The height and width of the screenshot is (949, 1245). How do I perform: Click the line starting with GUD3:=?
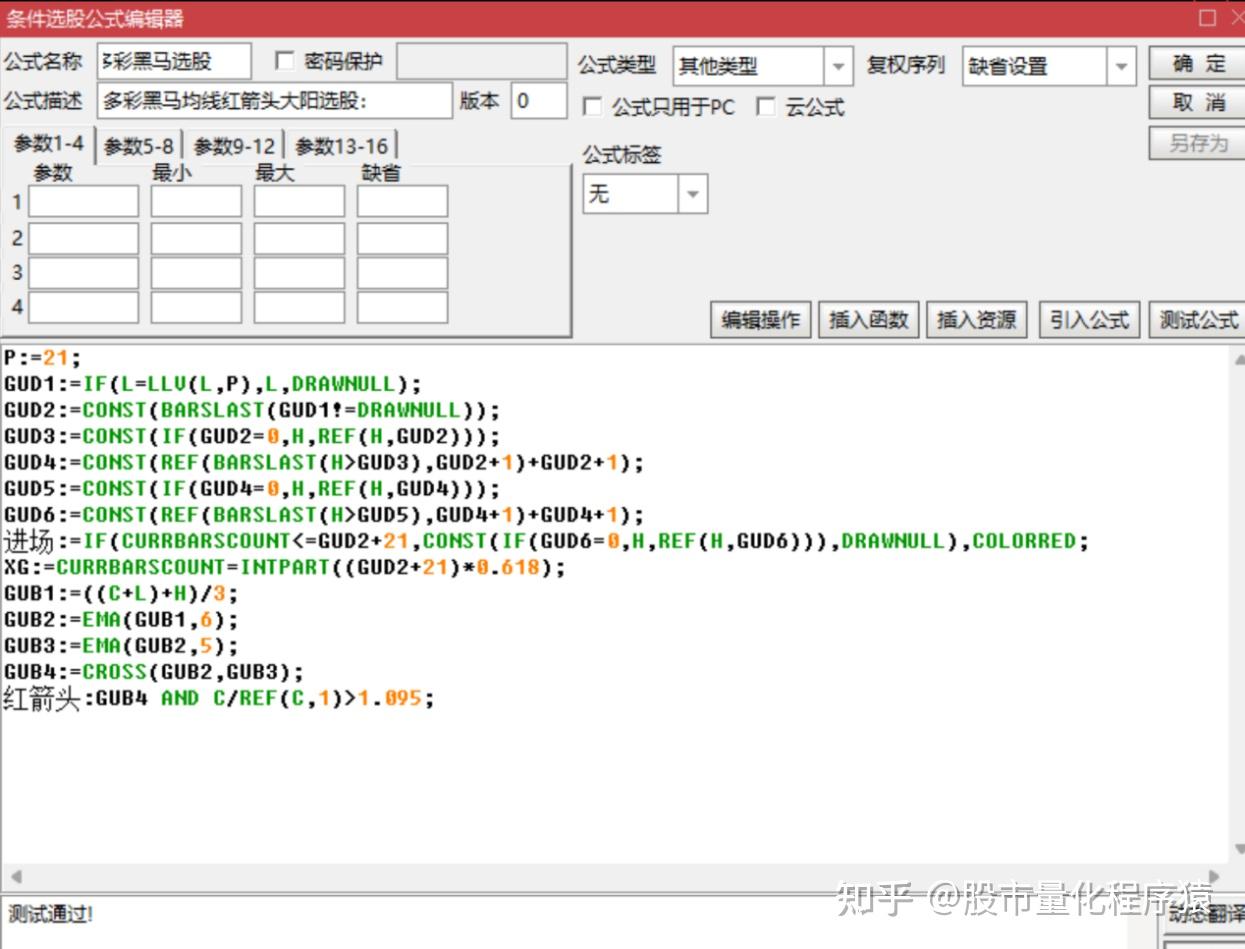251,436
